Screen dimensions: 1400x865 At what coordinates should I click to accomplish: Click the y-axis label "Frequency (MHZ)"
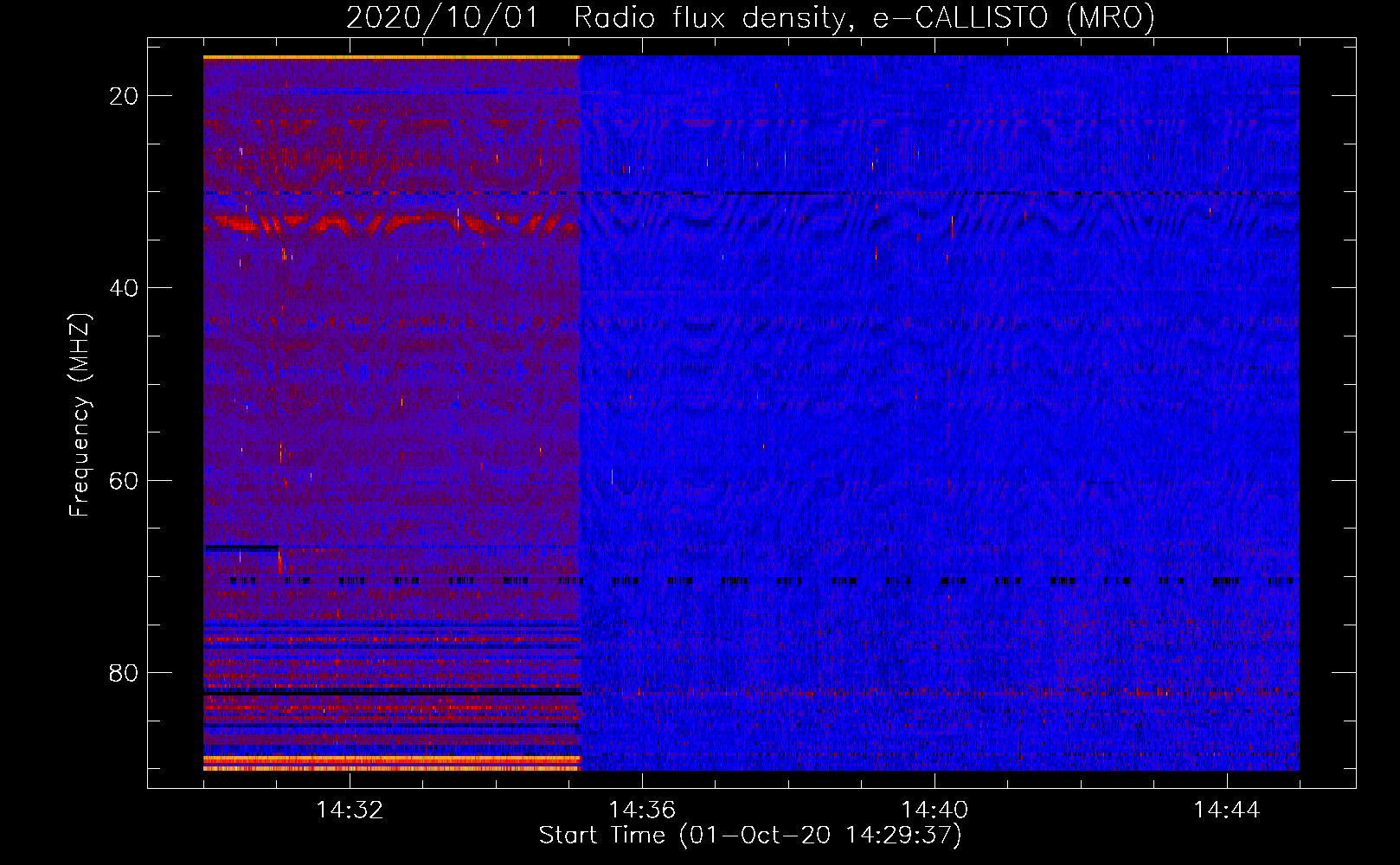click(x=80, y=414)
